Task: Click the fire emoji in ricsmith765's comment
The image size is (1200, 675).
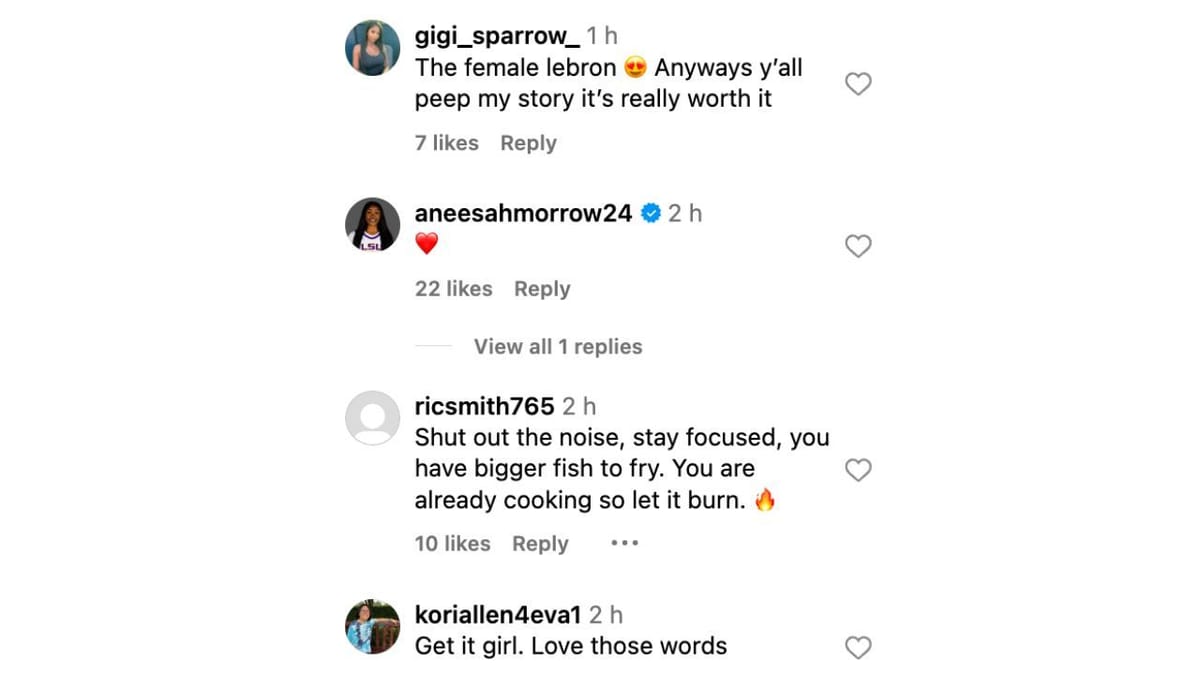Action: click(x=765, y=499)
